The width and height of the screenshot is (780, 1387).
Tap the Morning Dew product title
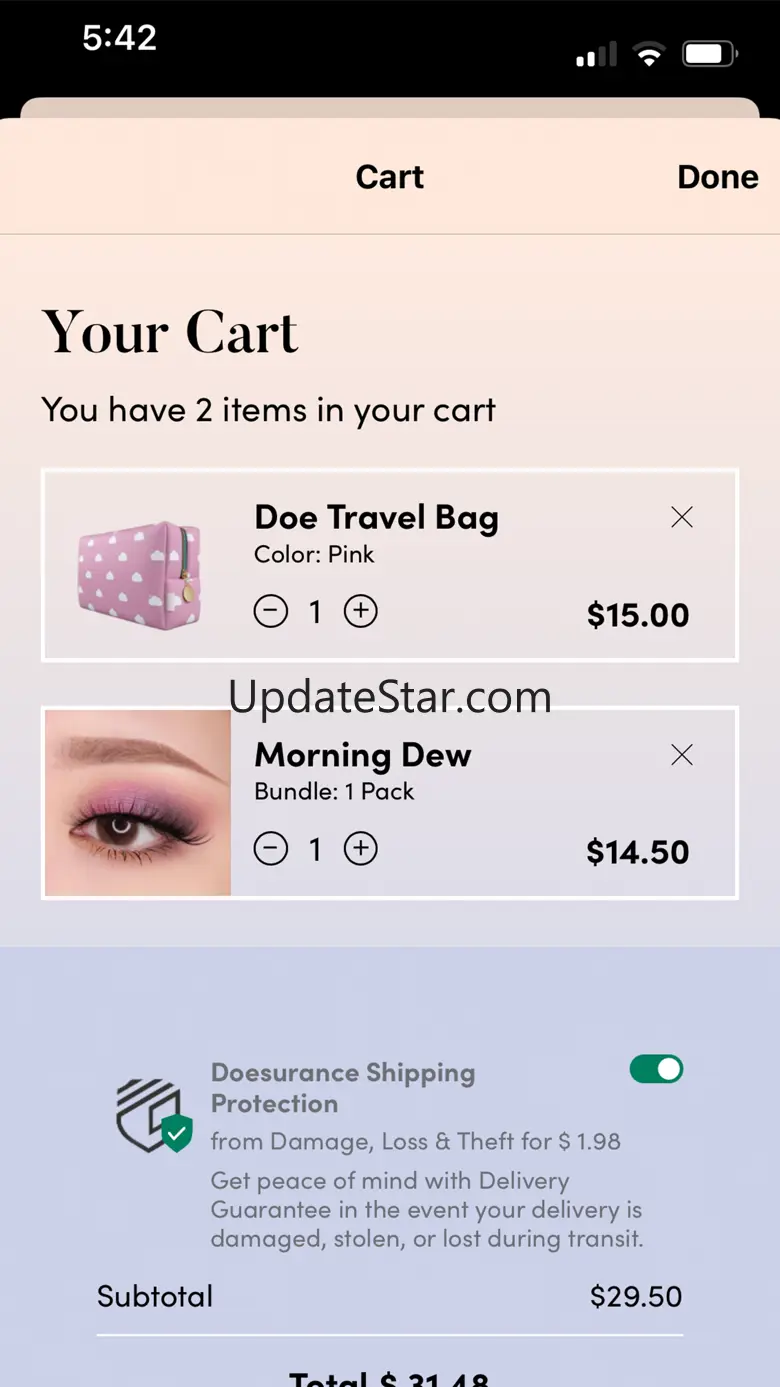point(363,755)
